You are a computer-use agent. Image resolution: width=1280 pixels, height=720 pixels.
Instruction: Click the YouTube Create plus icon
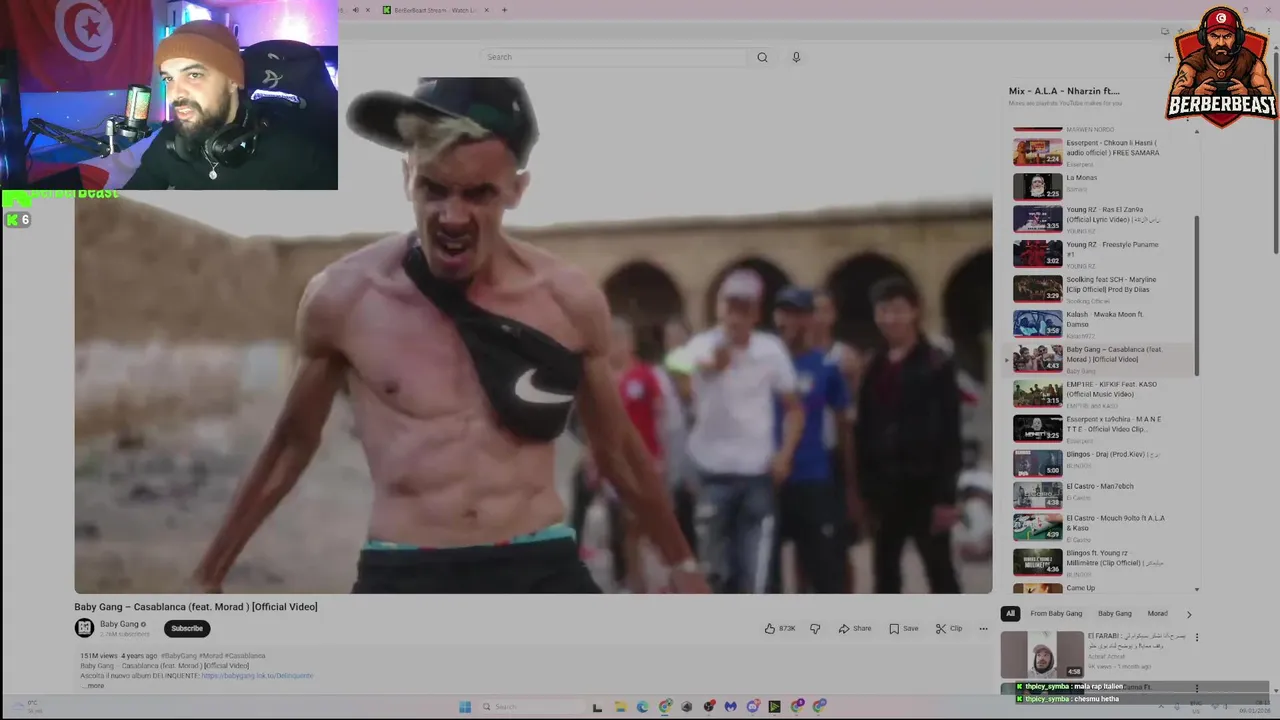click(x=1168, y=57)
